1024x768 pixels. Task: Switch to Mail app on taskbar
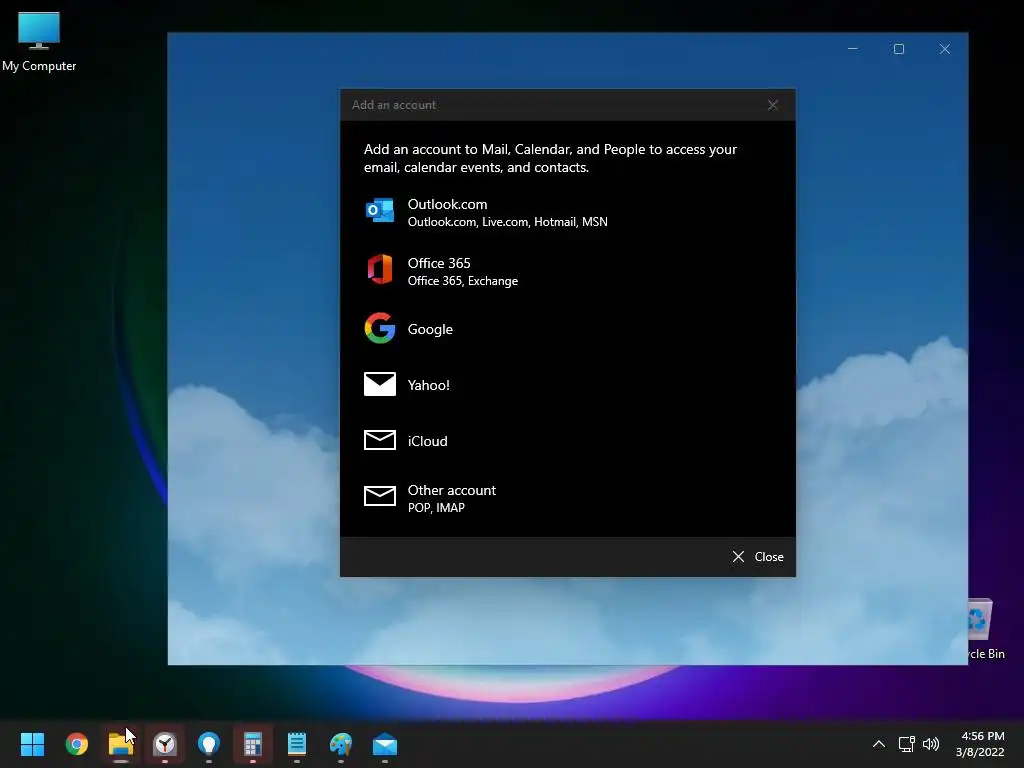[x=385, y=744]
